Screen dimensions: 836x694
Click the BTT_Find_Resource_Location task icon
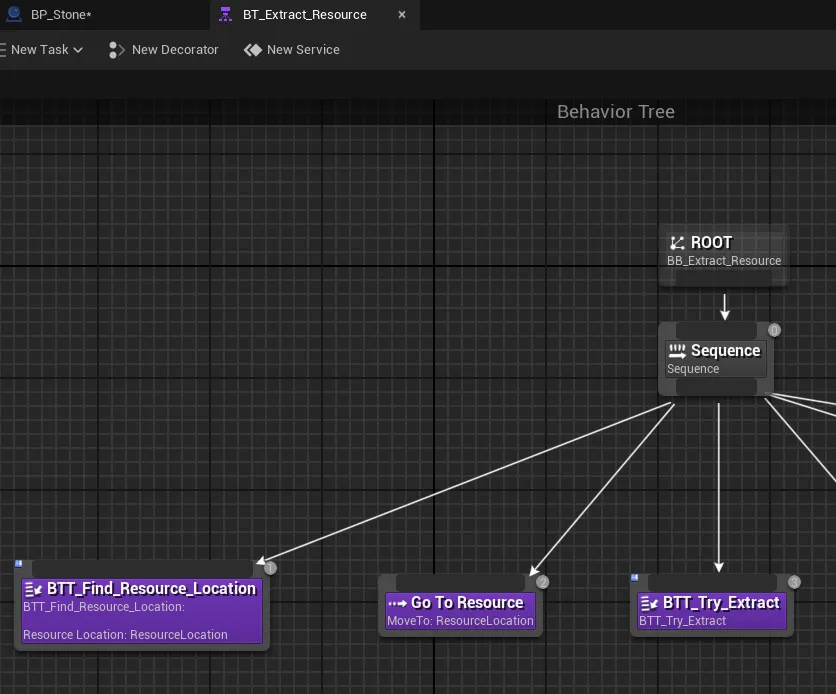tap(33, 589)
